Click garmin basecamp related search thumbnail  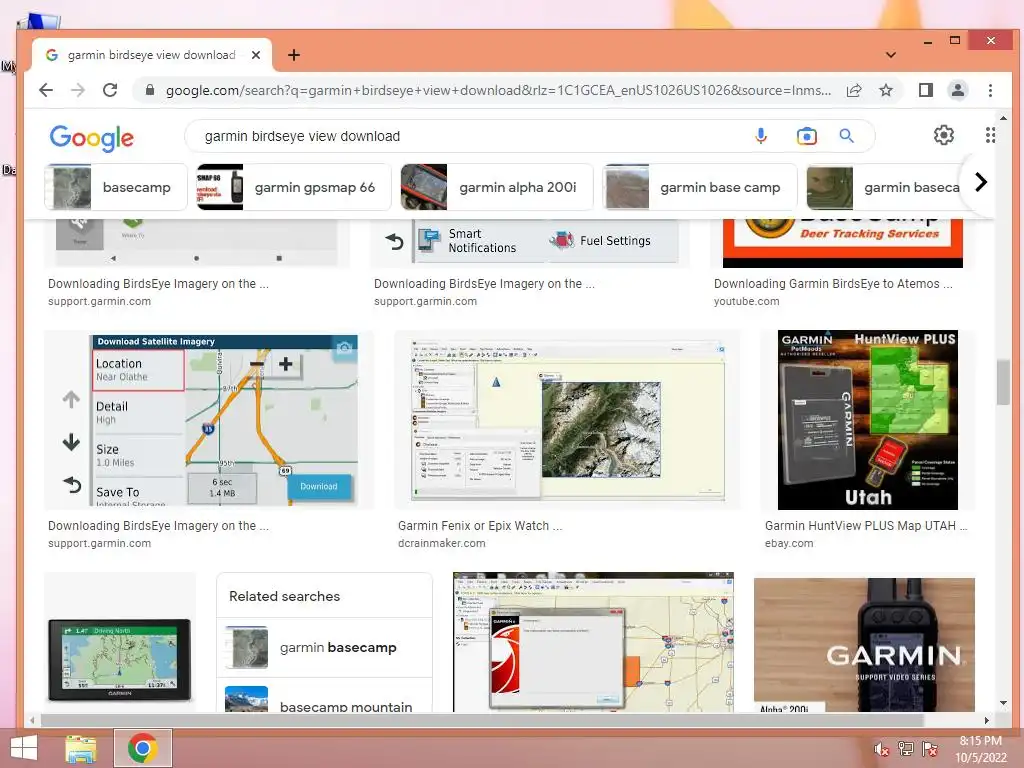click(x=246, y=647)
